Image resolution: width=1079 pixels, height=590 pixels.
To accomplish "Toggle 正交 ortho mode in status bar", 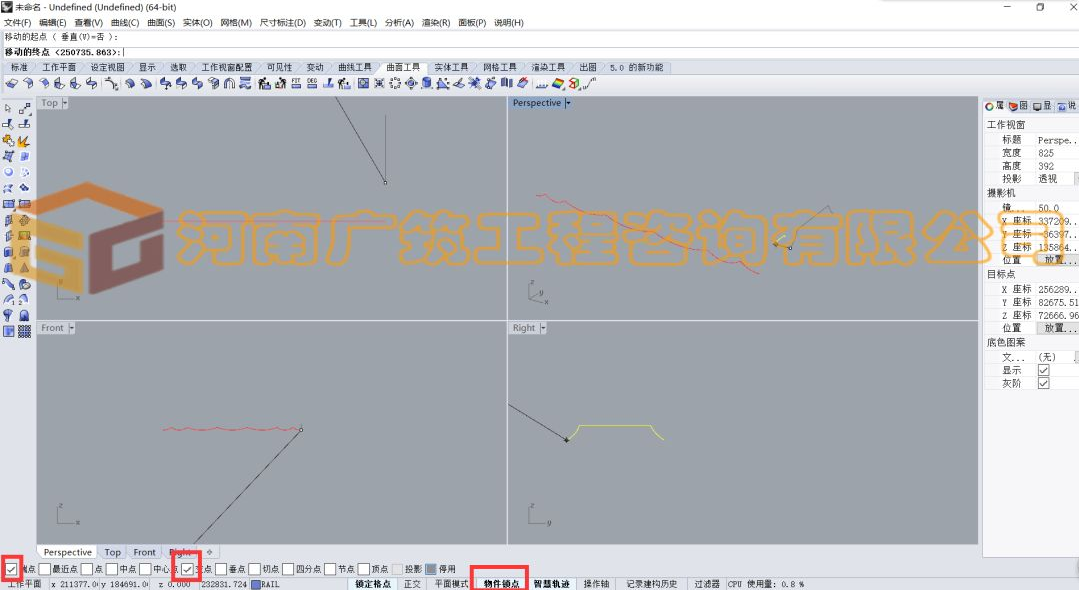I will click(x=412, y=584).
